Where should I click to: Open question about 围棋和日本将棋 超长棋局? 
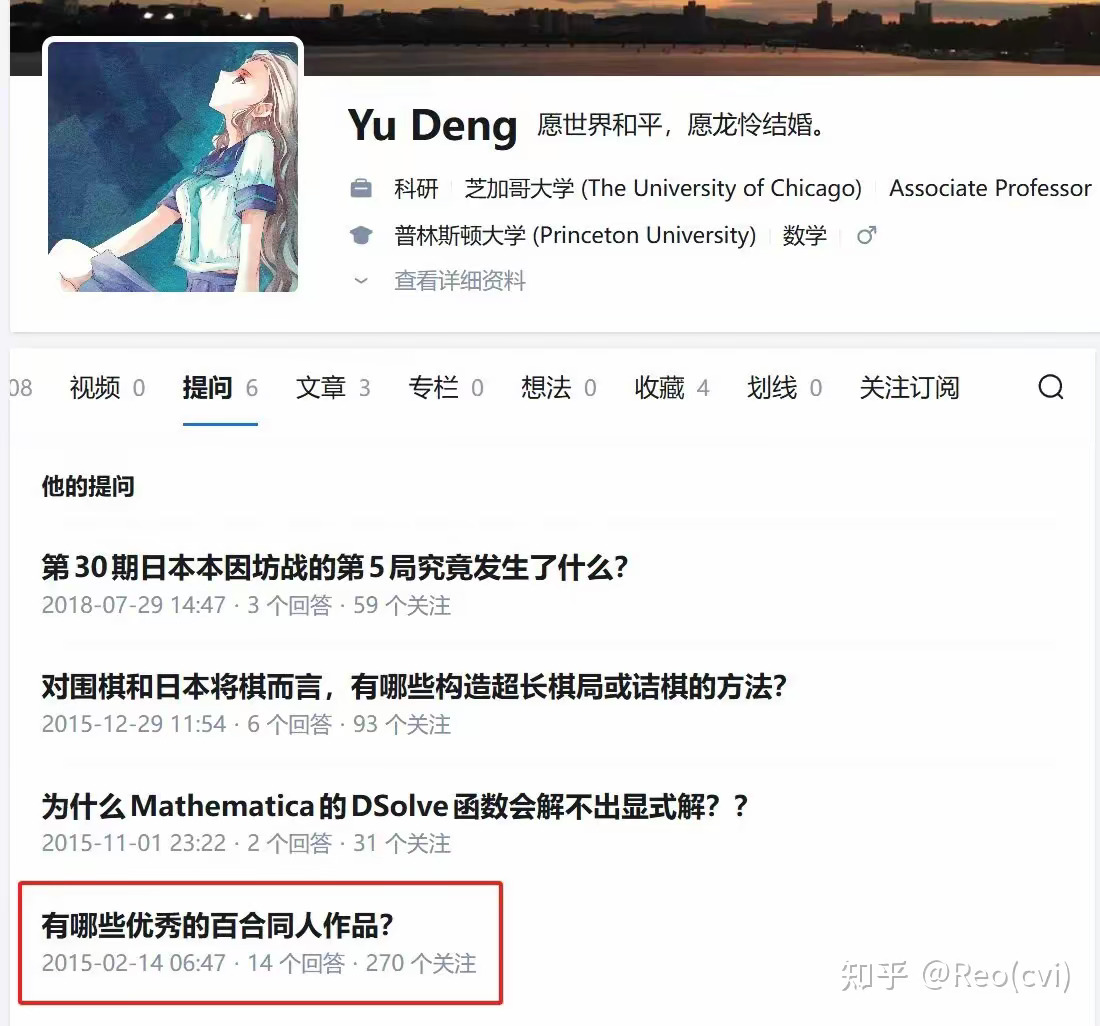pyautogui.click(x=414, y=687)
